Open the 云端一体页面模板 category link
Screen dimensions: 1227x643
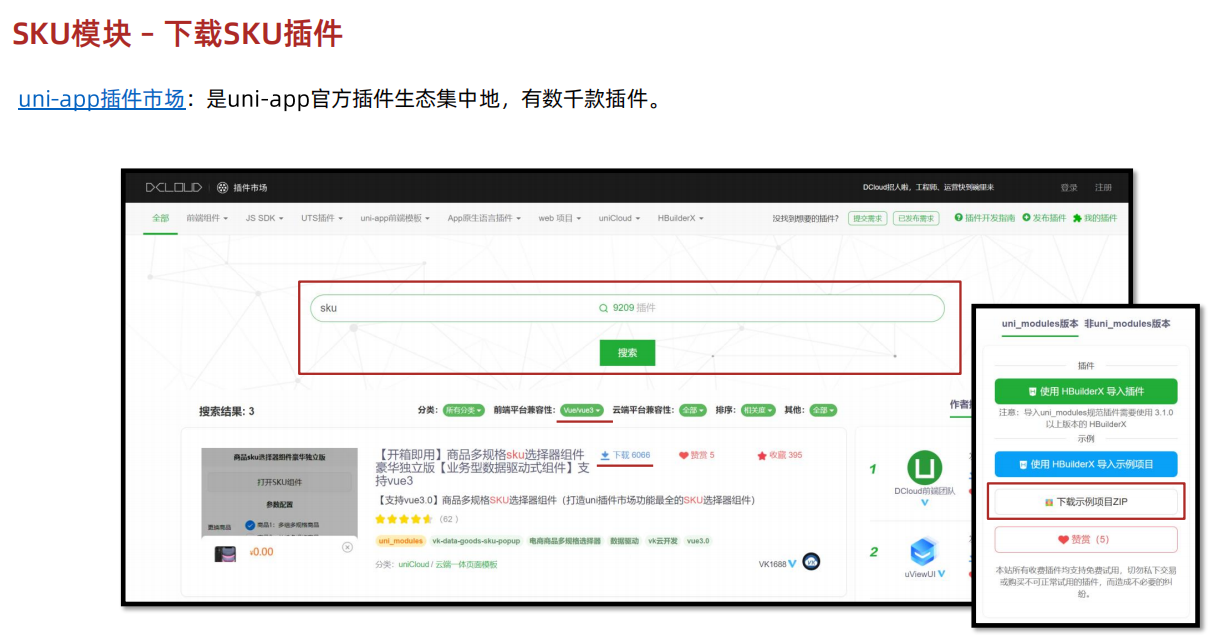[466, 564]
